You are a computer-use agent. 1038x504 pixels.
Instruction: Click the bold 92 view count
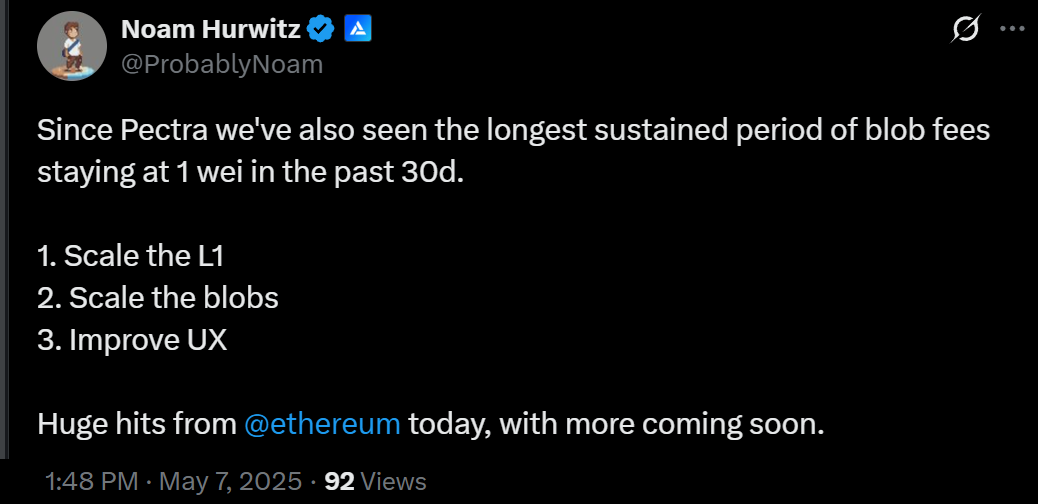[340, 481]
